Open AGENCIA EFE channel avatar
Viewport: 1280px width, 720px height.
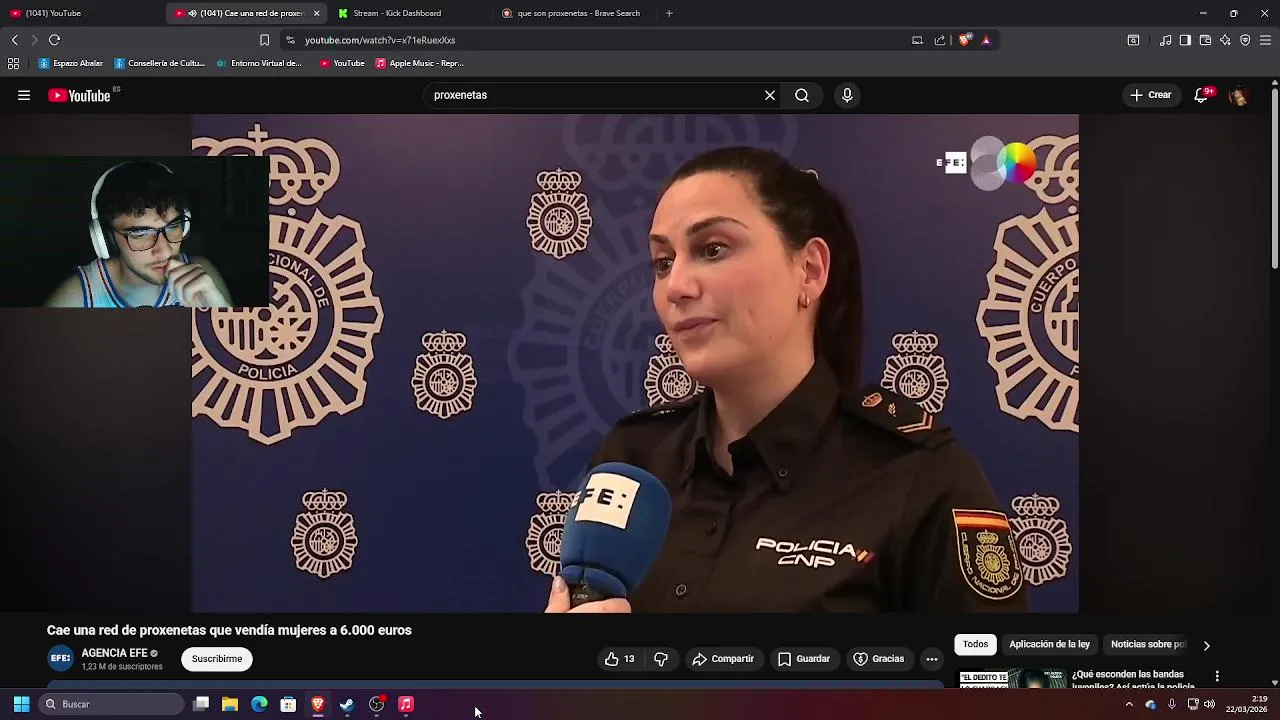(61, 658)
